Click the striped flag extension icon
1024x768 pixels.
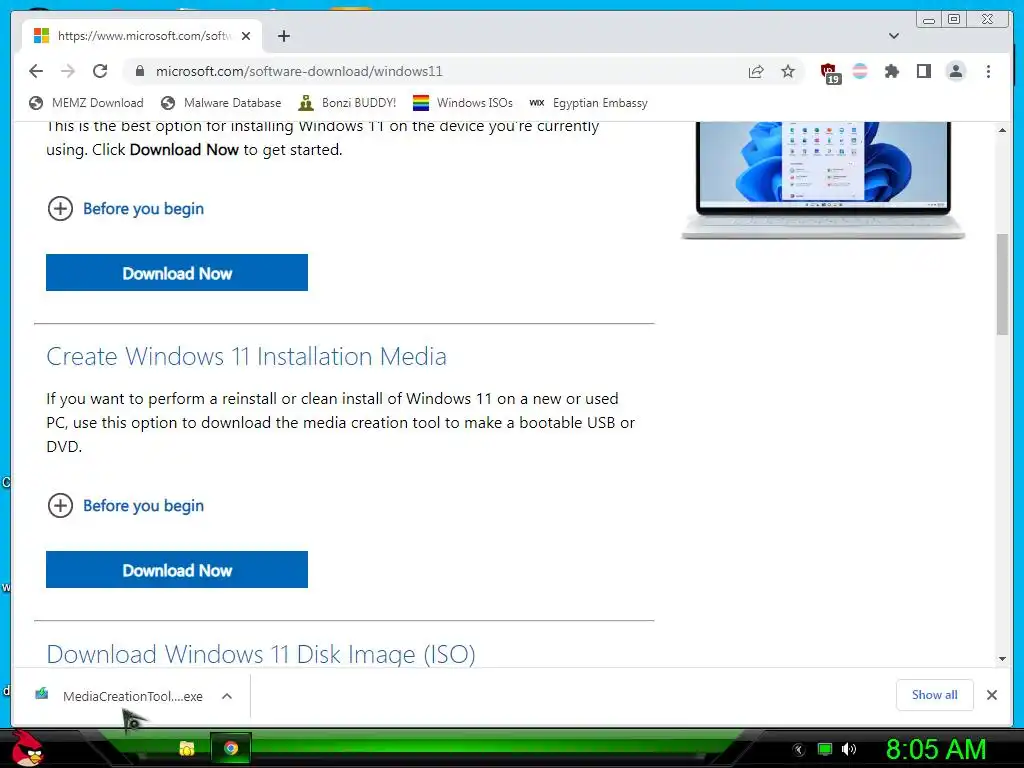click(x=860, y=71)
